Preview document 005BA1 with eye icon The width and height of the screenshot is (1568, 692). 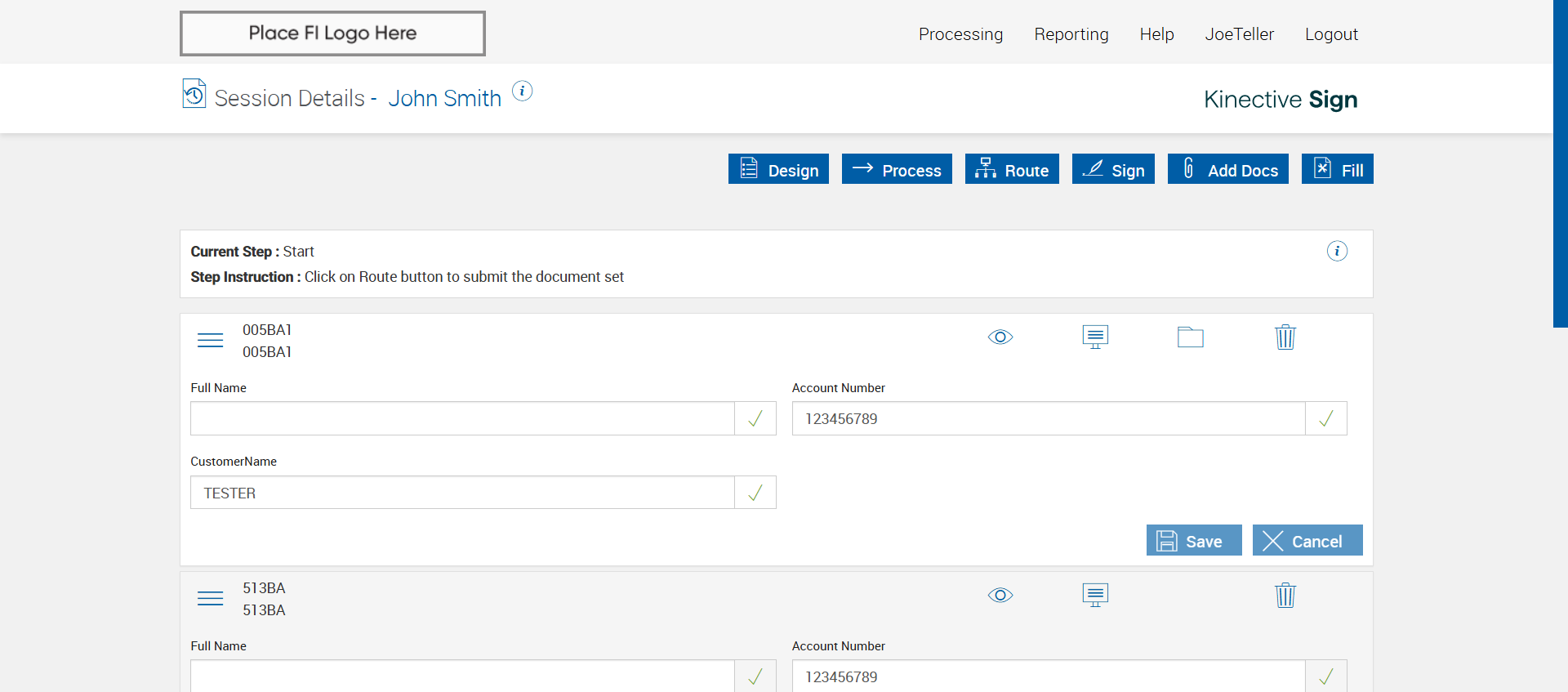point(1000,337)
